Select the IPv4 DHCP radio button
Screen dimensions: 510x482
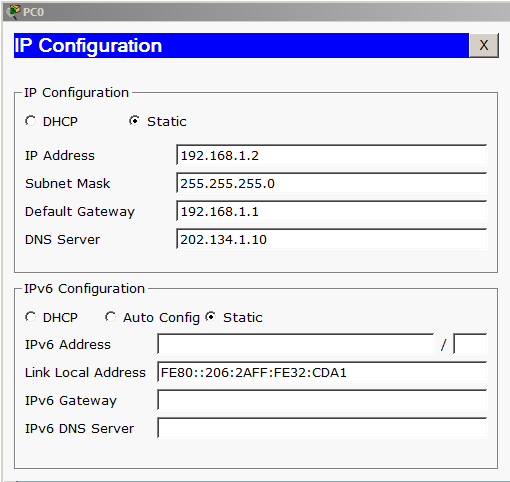point(31,121)
